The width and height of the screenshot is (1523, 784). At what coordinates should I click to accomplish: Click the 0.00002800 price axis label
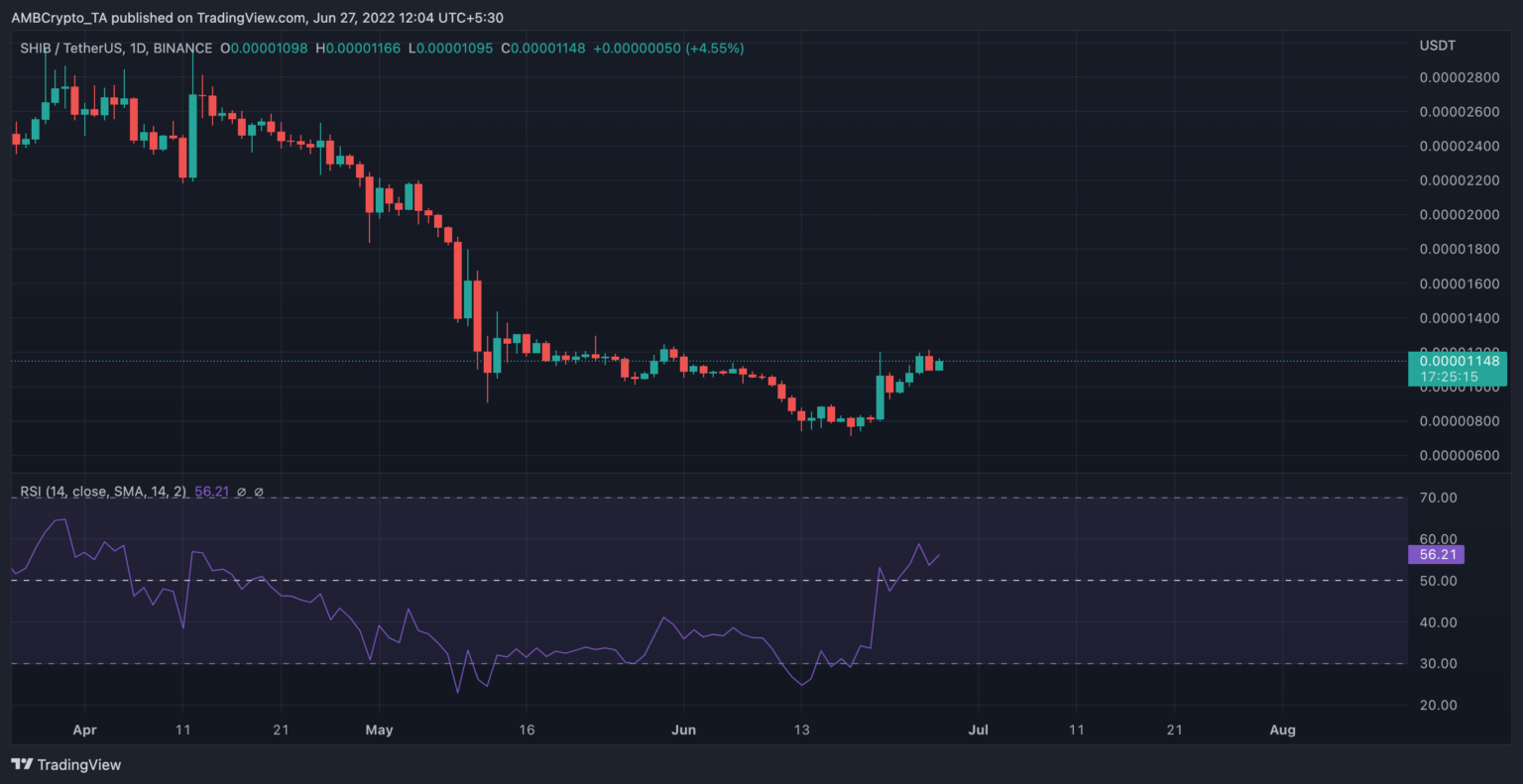(1459, 77)
